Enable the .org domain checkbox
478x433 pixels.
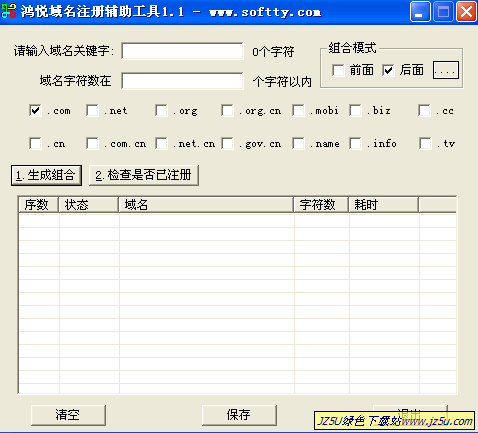tap(161, 110)
